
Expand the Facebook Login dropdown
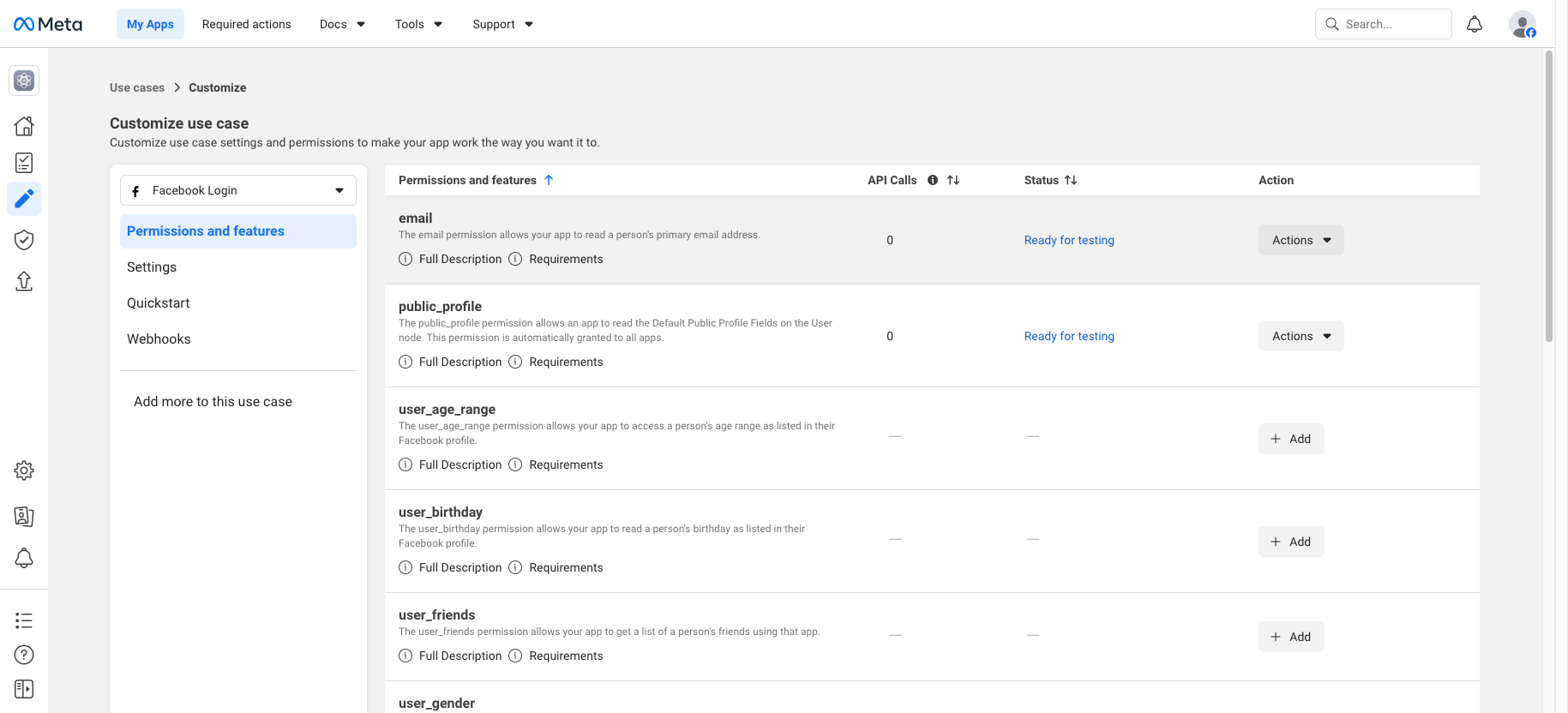click(238, 190)
